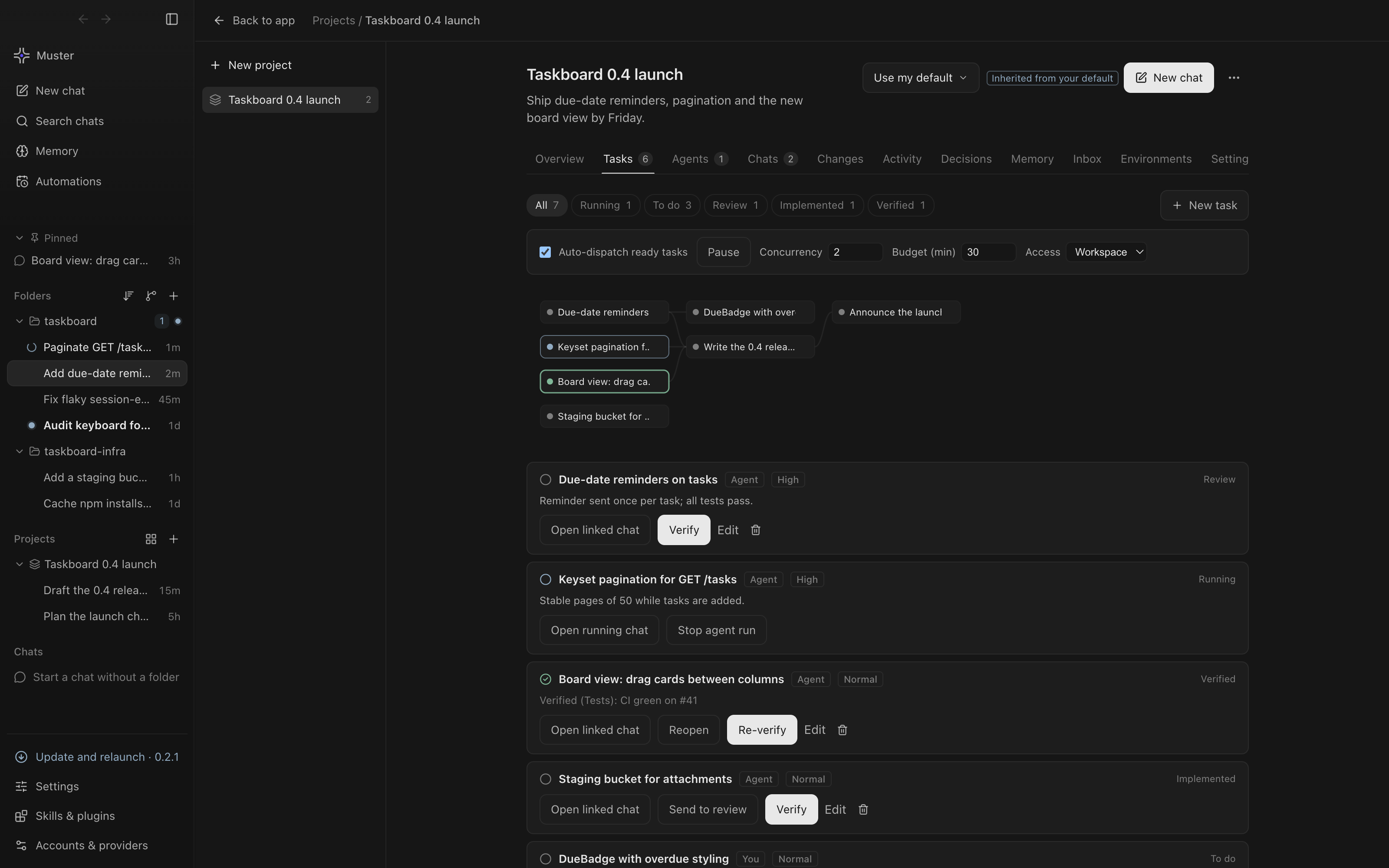Open Skills & plugins

pyautogui.click(x=97, y=816)
